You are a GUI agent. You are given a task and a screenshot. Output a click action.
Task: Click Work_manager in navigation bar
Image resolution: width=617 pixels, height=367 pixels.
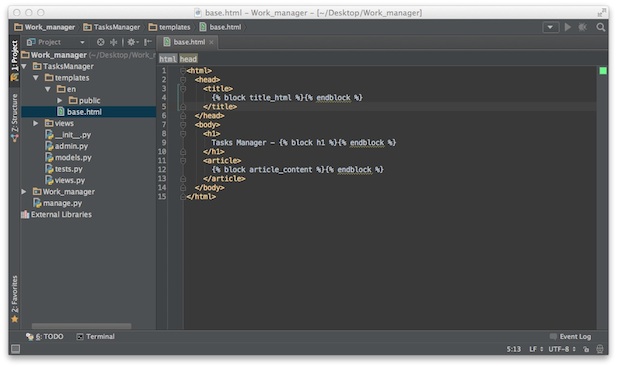pos(44,27)
